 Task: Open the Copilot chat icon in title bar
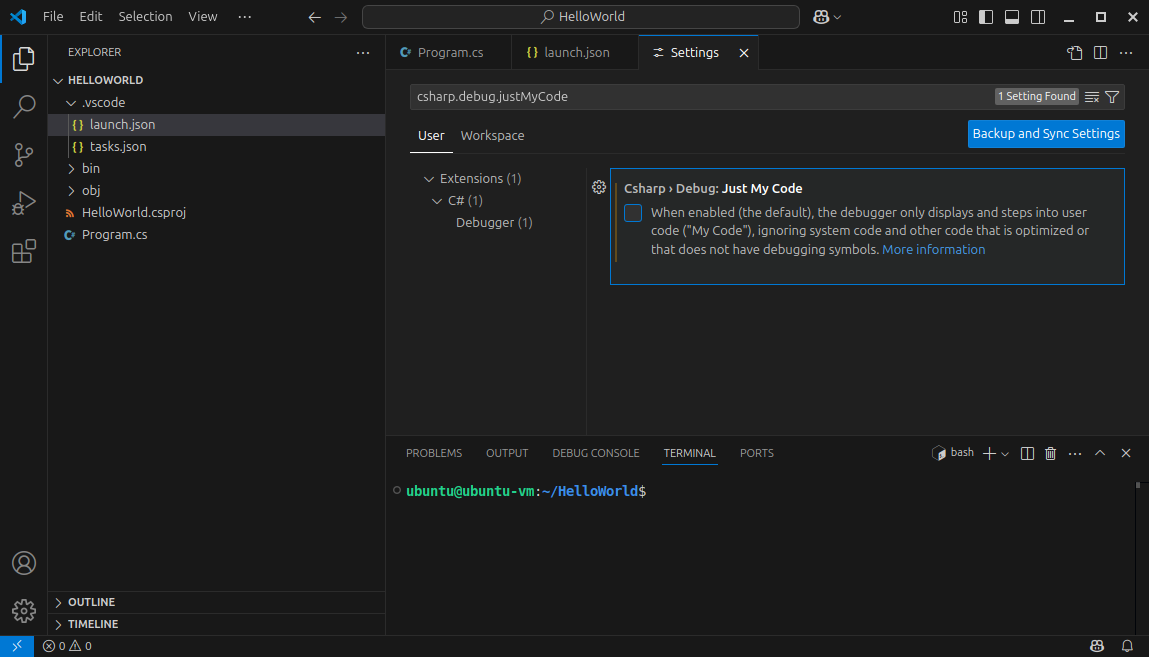[x=821, y=17]
